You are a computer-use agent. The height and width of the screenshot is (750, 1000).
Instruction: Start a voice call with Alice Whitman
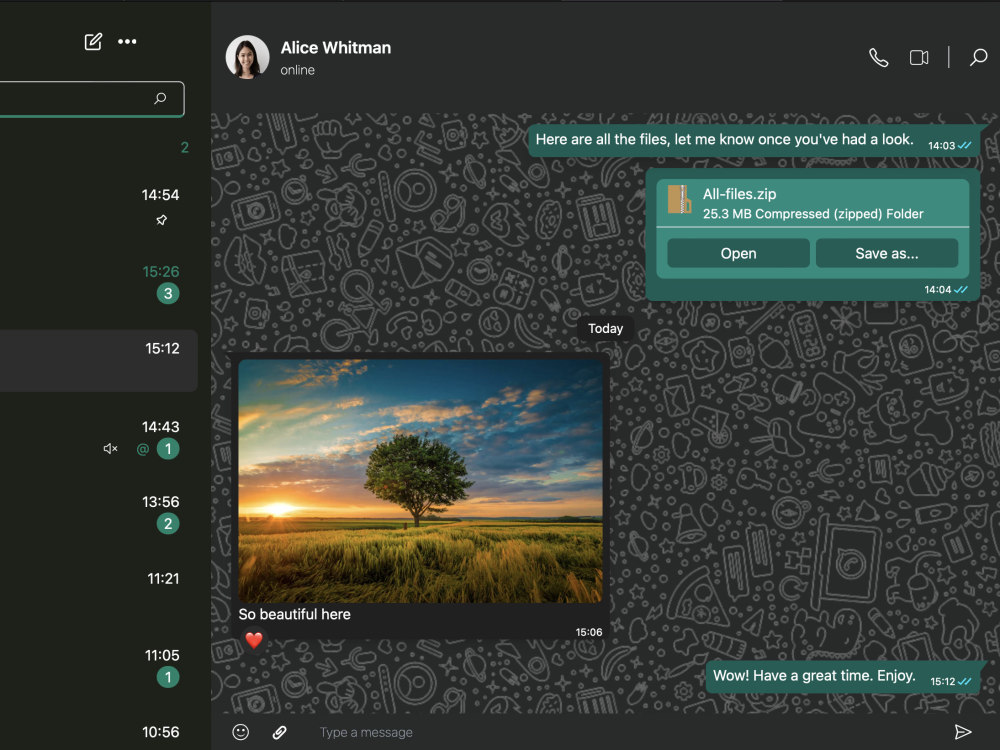[x=878, y=57]
